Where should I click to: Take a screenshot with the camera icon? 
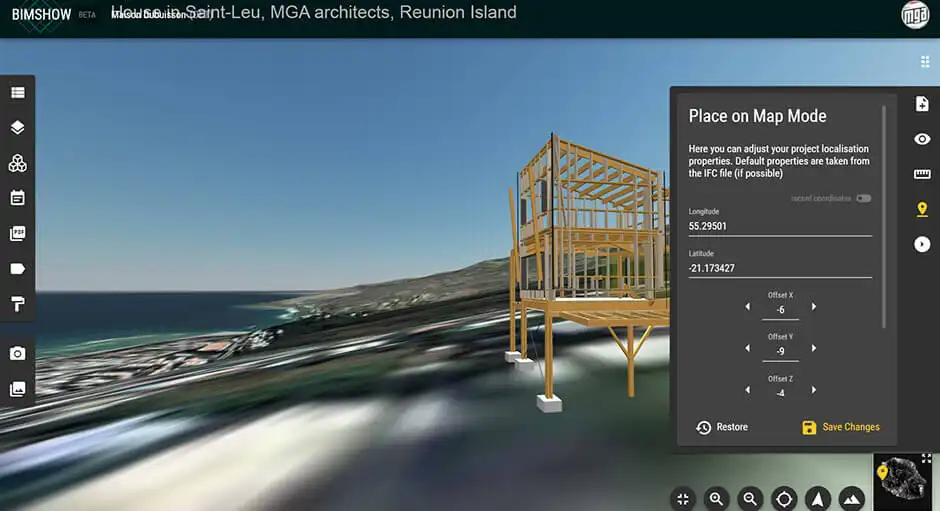17,353
